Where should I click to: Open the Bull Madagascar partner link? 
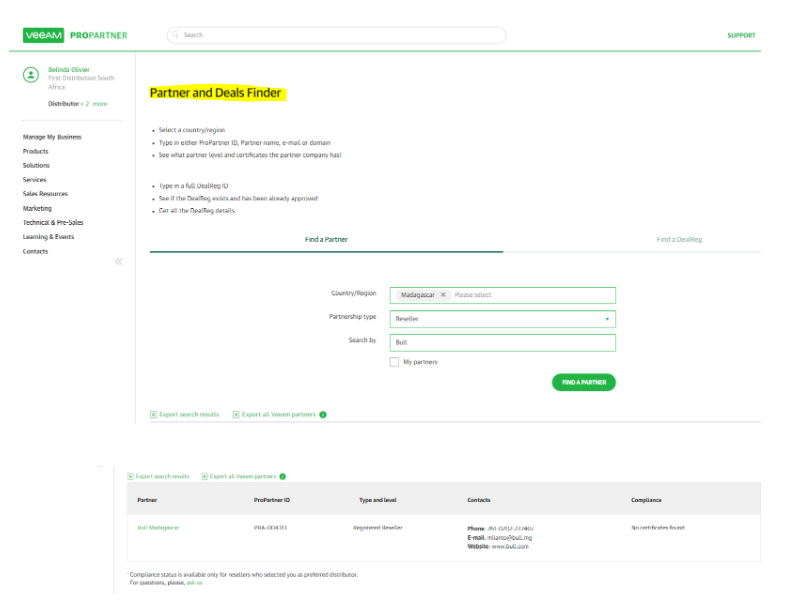click(158, 528)
